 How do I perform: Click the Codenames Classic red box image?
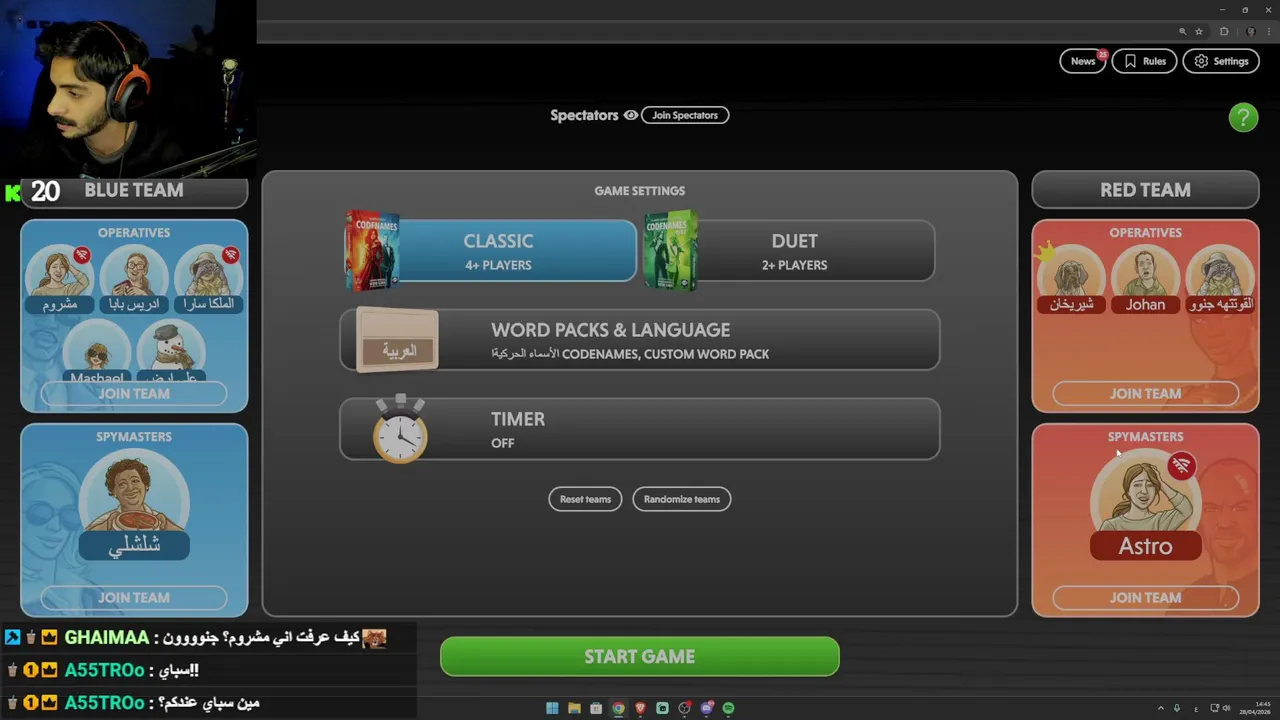point(372,250)
